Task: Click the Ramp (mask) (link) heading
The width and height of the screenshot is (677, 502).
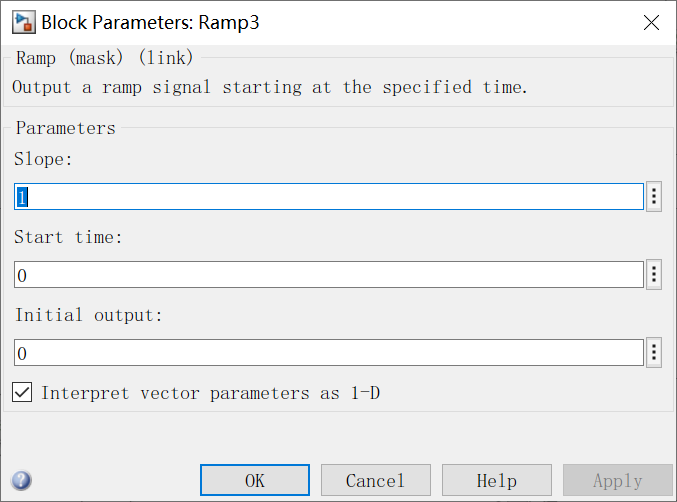Action: point(103,57)
